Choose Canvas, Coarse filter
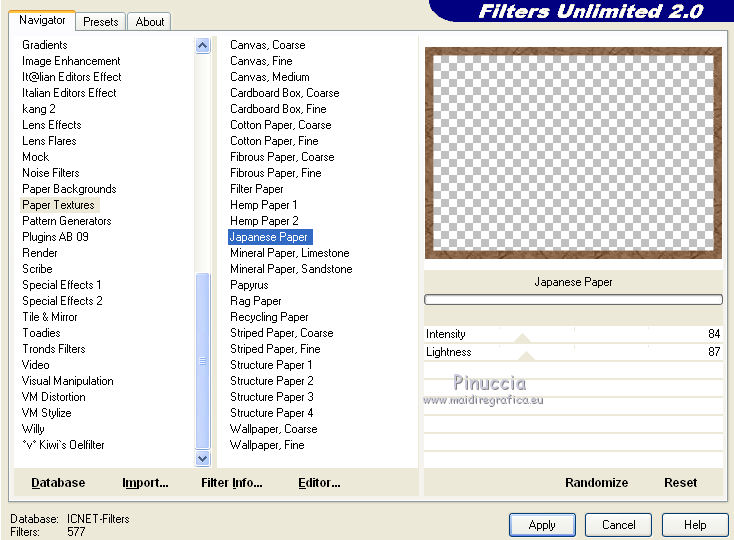Viewport: 734px width, 540px height. click(x=268, y=45)
